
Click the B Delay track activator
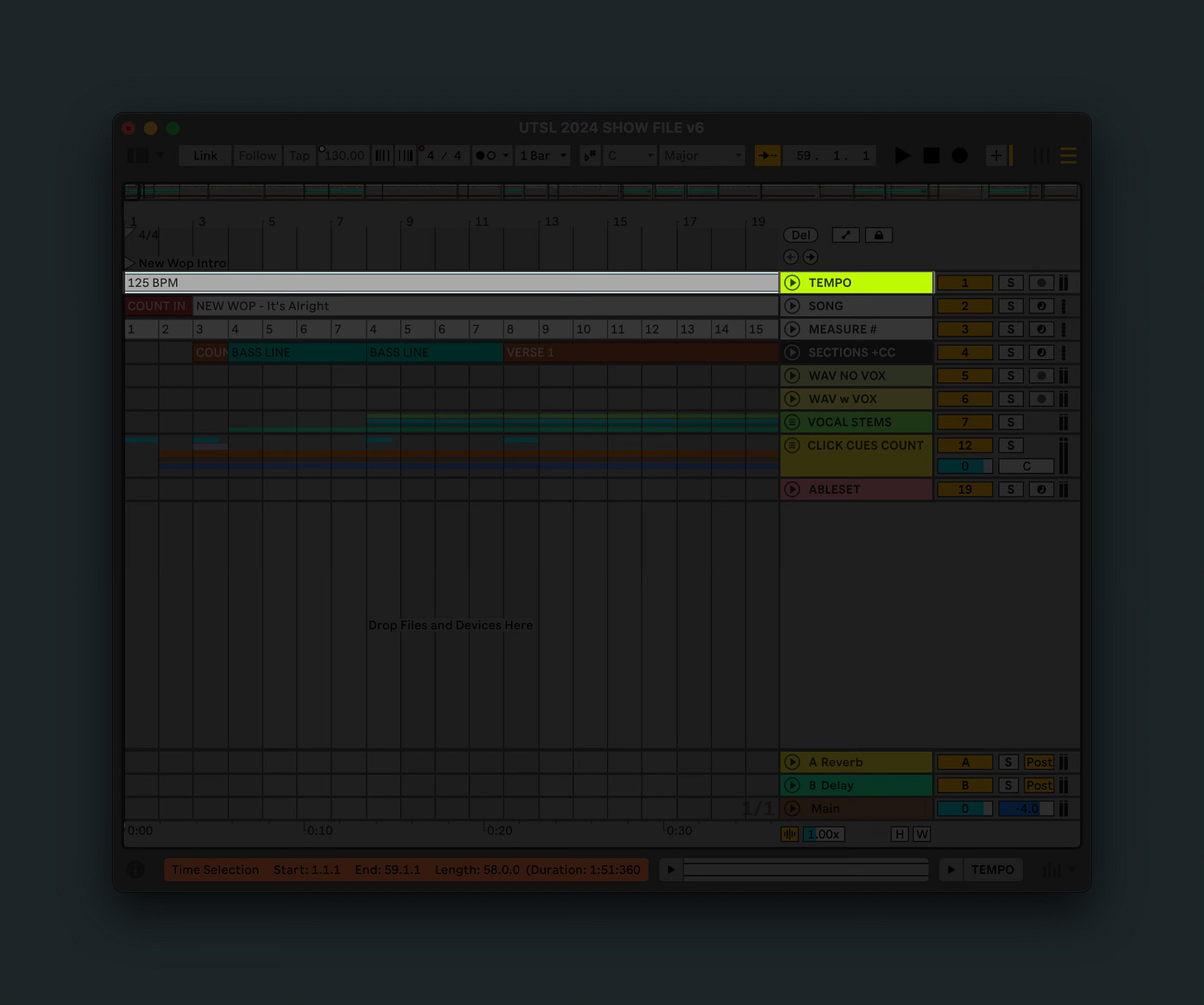pos(965,786)
